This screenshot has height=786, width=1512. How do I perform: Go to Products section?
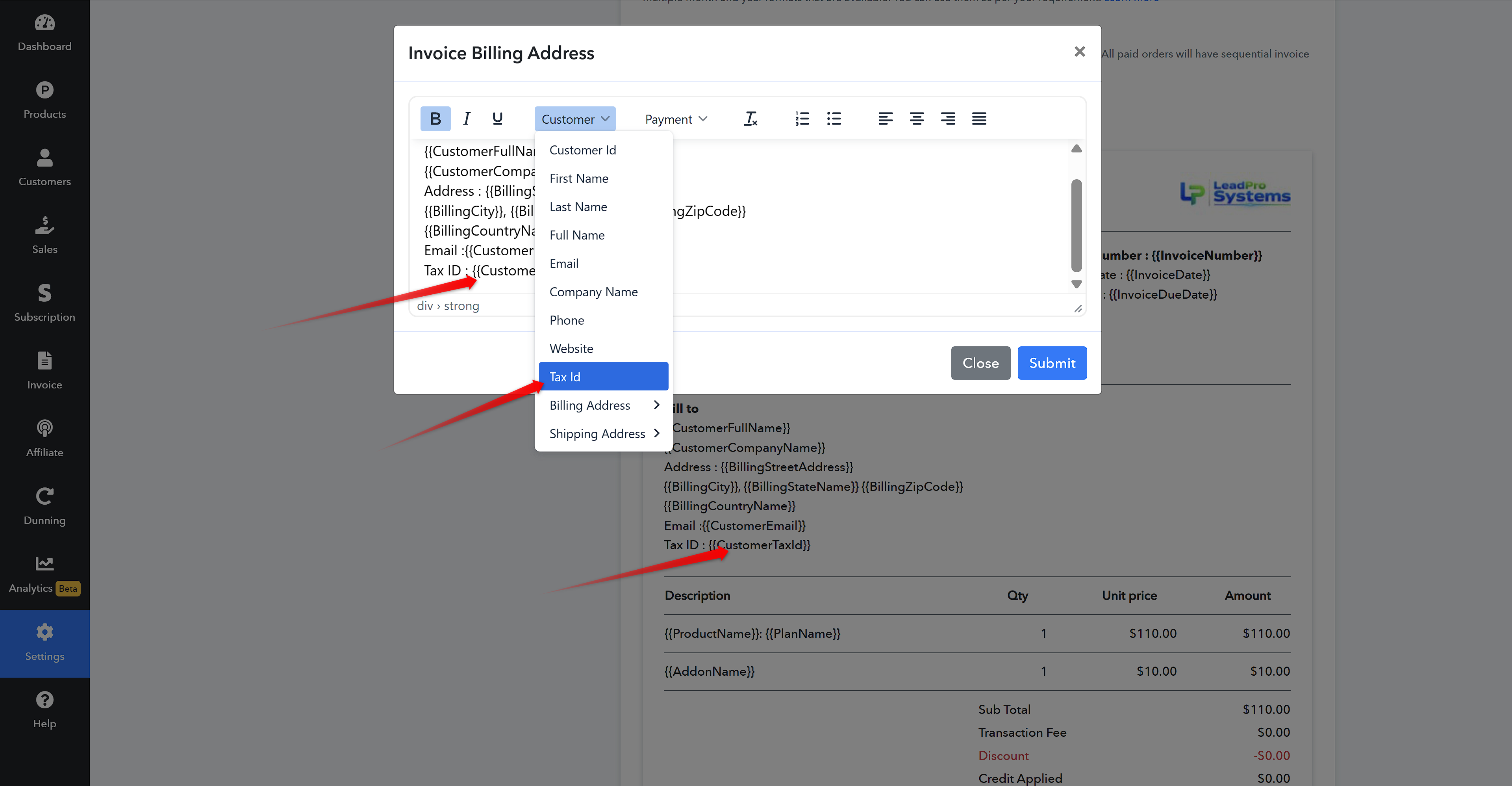pyautogui.click(x=44, y=100)
